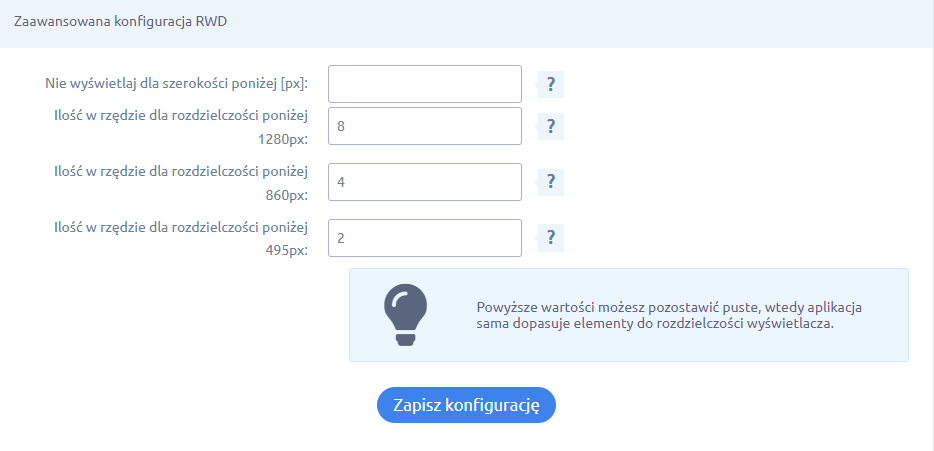
Task: Focus the 'Nie wyświetlaj dla szerokości poniżej' input
Action: pyautogui.click(x=425, y=84)
